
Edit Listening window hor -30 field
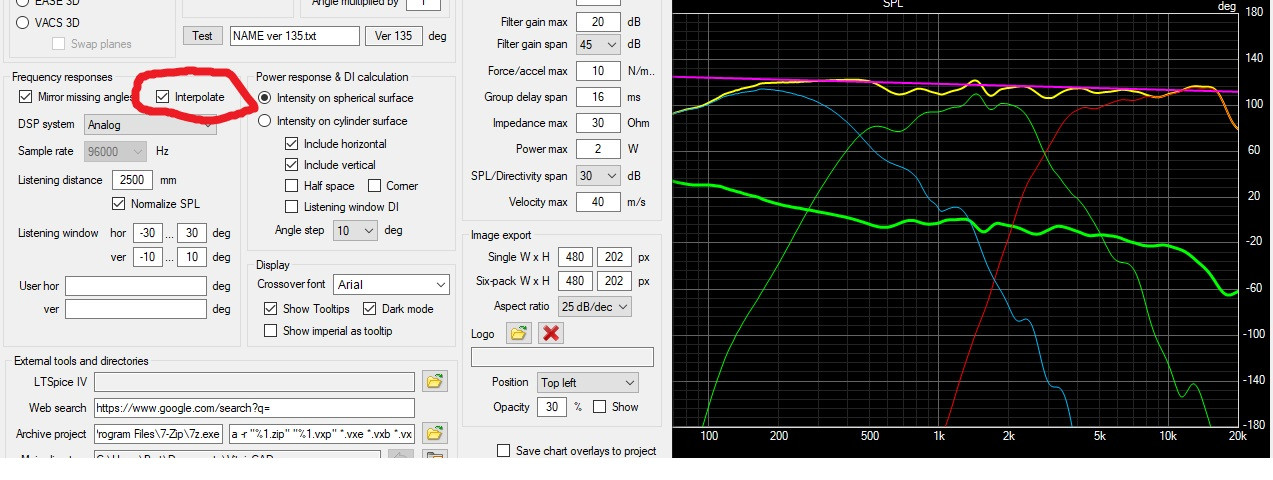pyautogui.click(x=148, y=233)
